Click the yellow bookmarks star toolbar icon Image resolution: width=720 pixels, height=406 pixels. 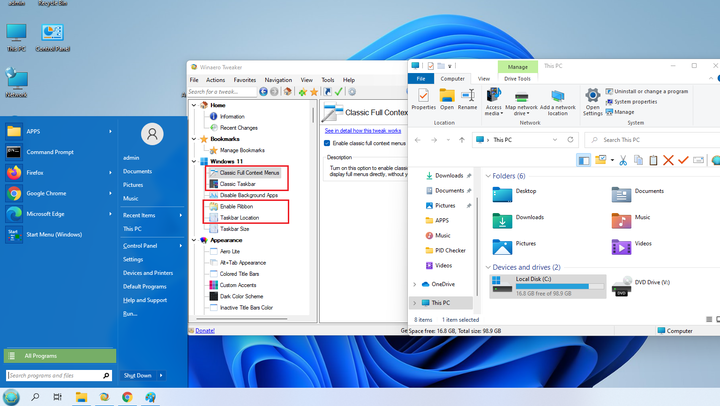point(314,92)
